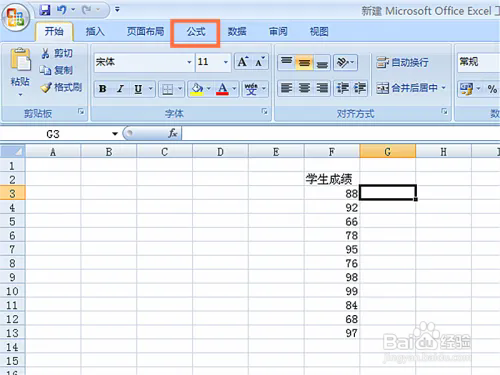Image resolution: width=500 pixels, height=375 pixels.
Task: Click 合并后居中 merge and center
Action: [x=407, y=88]
